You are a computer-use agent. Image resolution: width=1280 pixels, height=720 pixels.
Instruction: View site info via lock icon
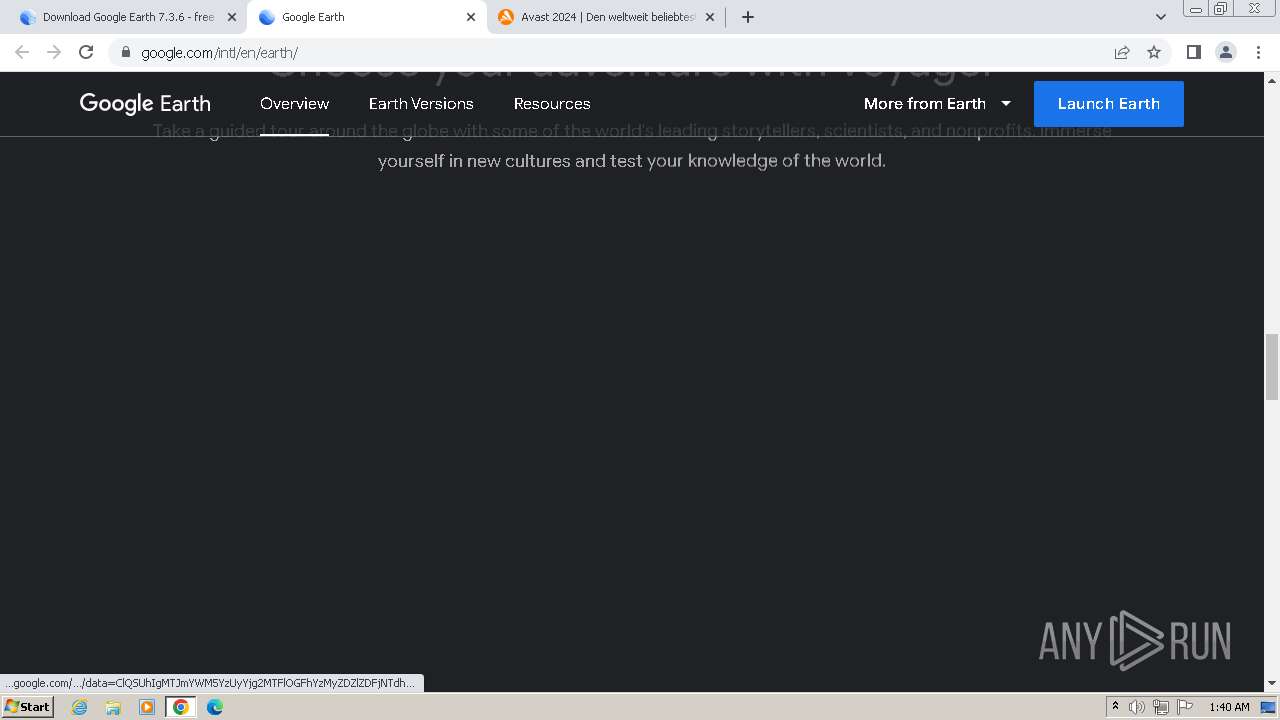click(125, 52)
